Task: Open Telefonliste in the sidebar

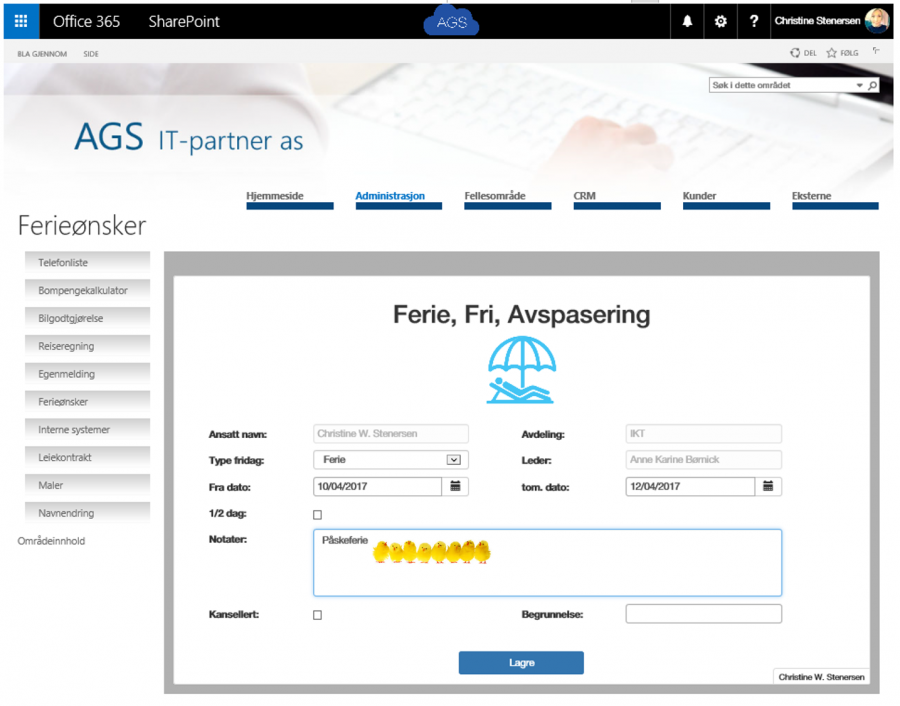Action: click(x=87, y=262)
